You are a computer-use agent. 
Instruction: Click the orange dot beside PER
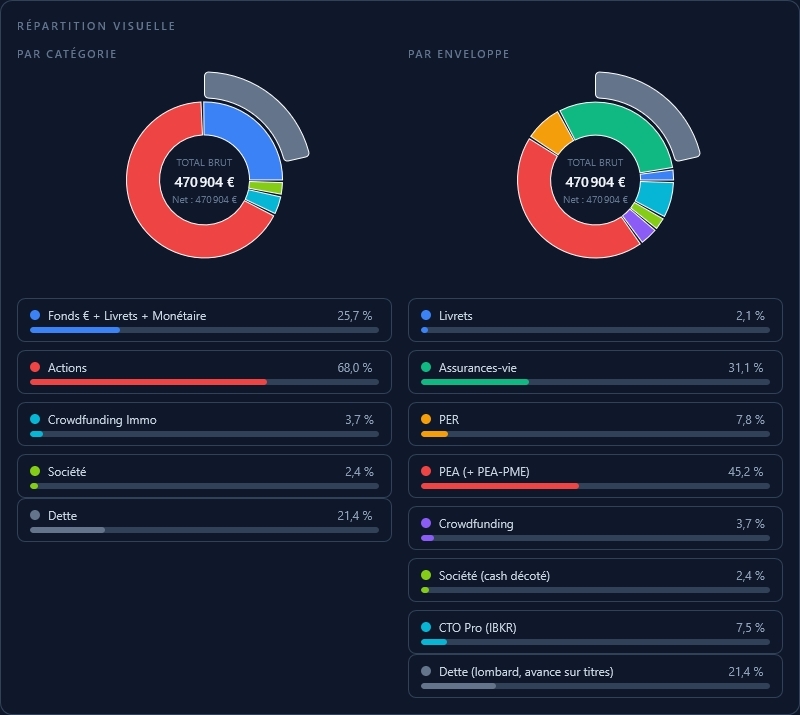point(426,419)
